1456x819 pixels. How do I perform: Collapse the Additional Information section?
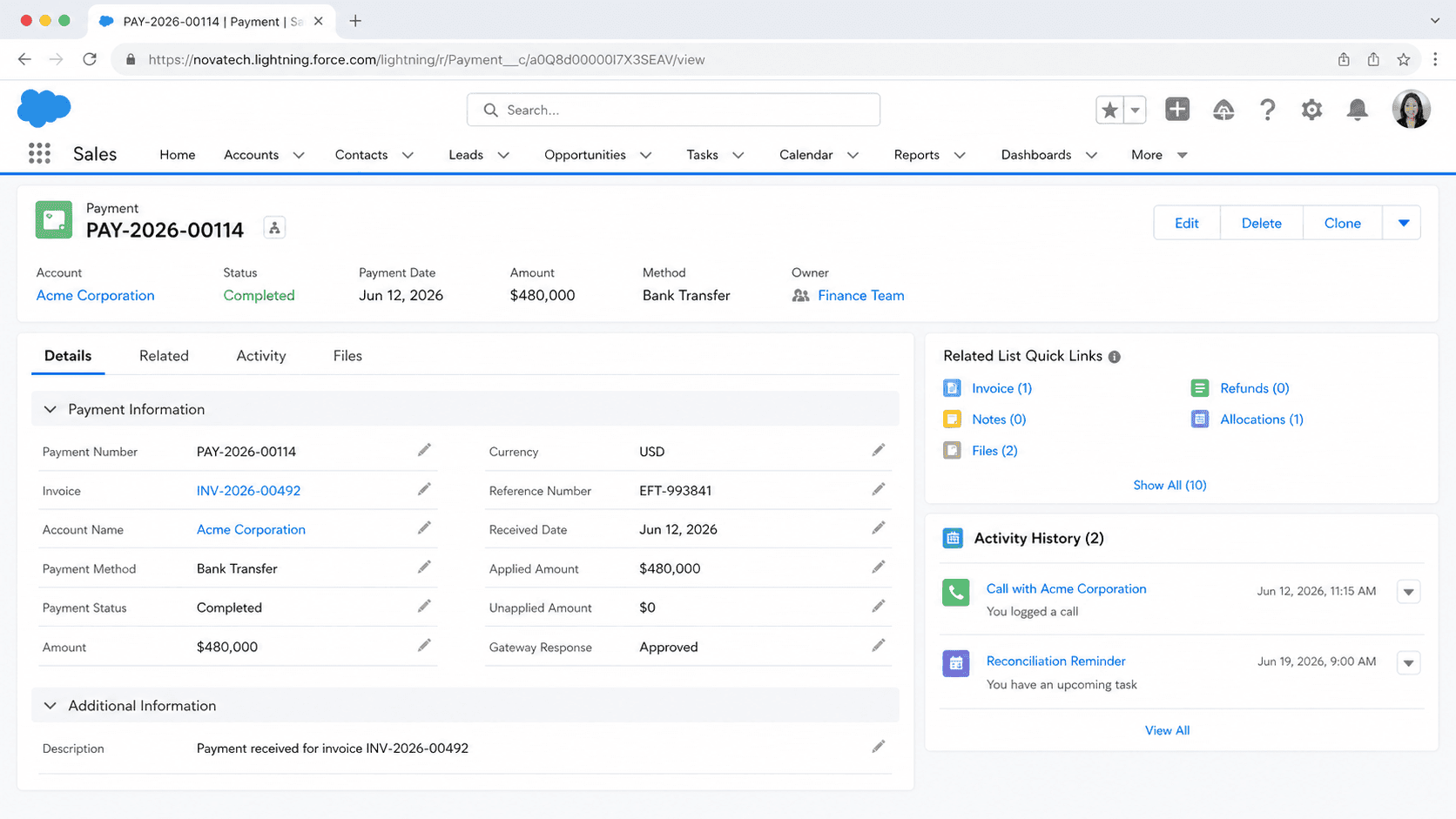pos(50,706)
